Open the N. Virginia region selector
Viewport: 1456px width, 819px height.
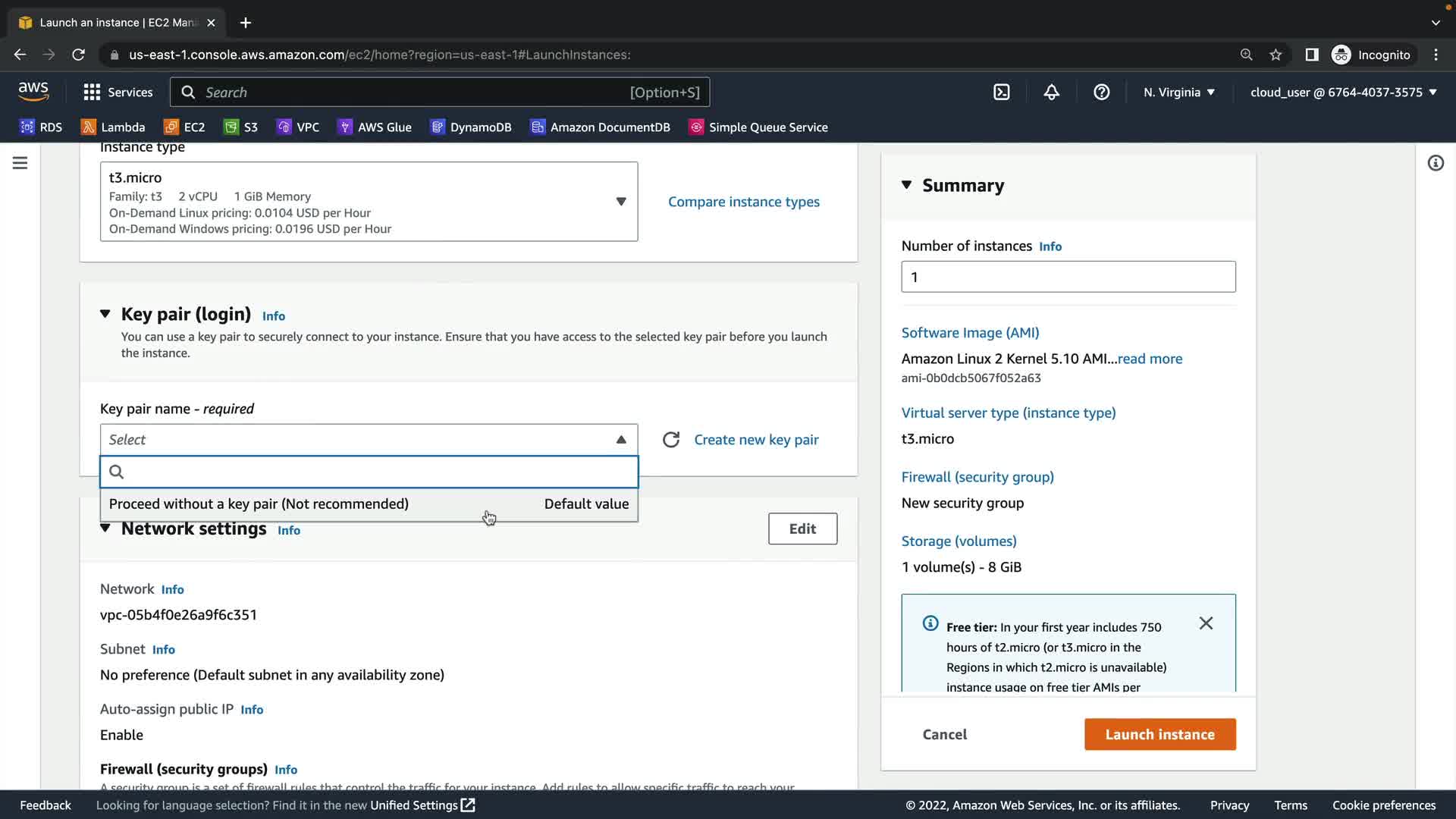[1179, 93]
